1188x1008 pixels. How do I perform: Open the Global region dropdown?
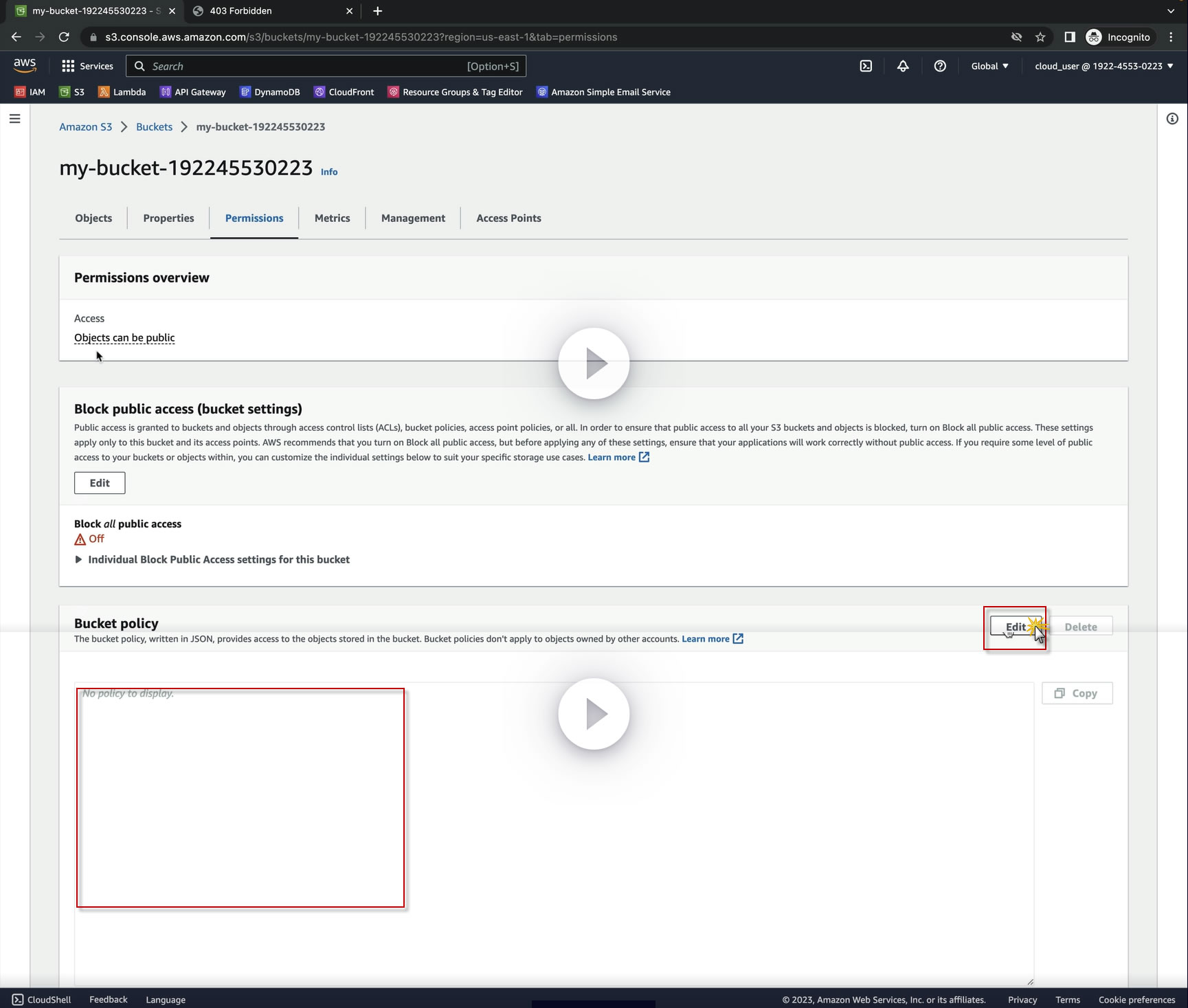click(989, 66)
